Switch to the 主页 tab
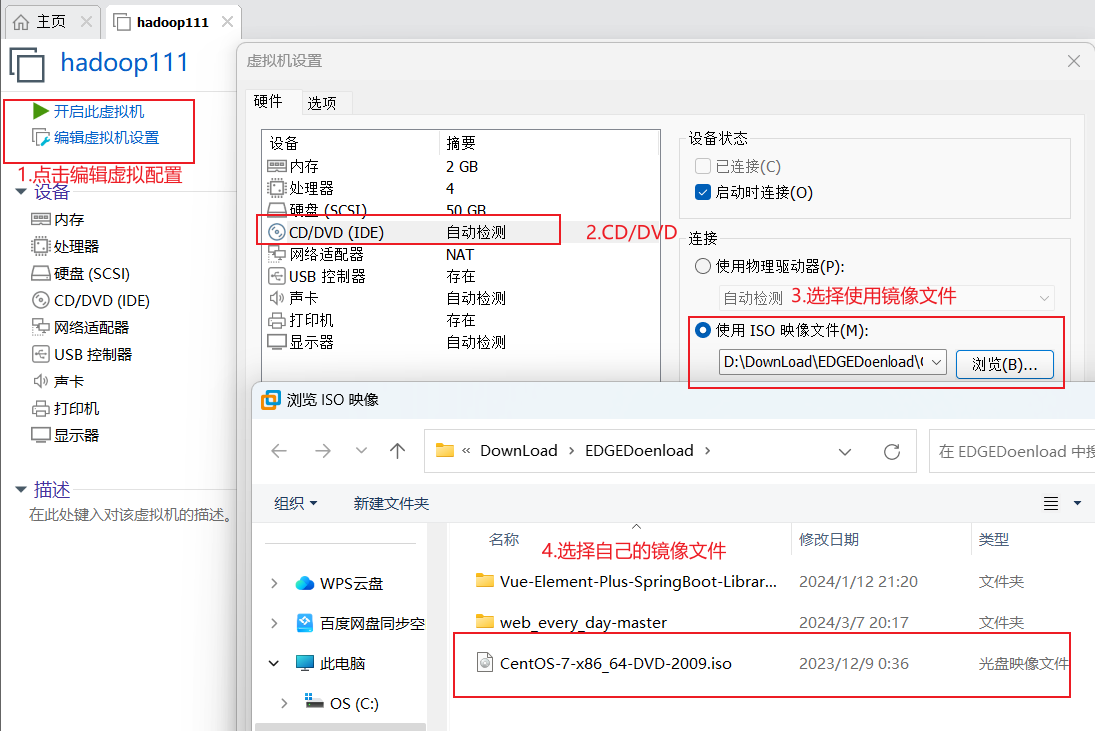The image size is (1095, 731). [x=53, y=22]
